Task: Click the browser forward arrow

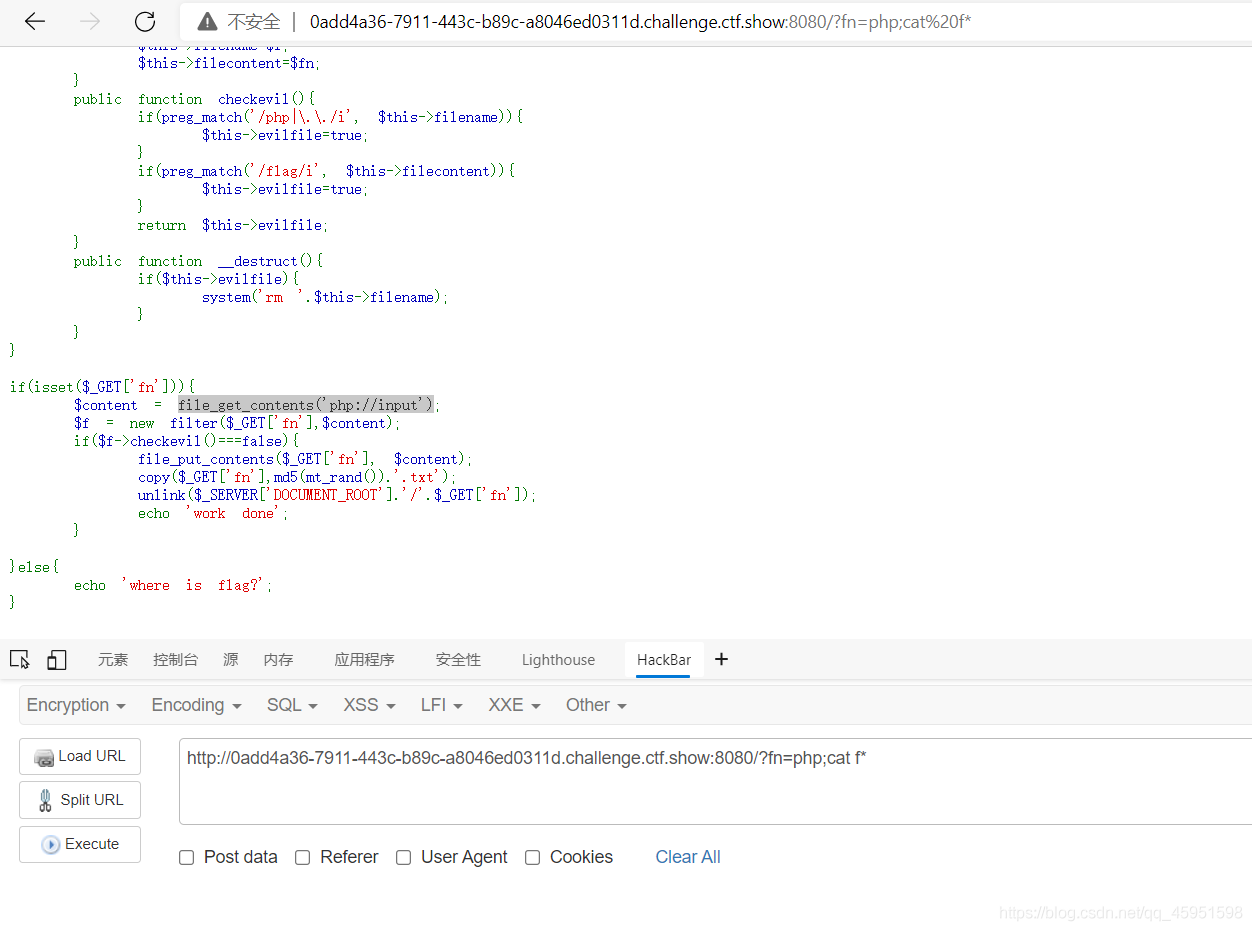Action: 90,21
